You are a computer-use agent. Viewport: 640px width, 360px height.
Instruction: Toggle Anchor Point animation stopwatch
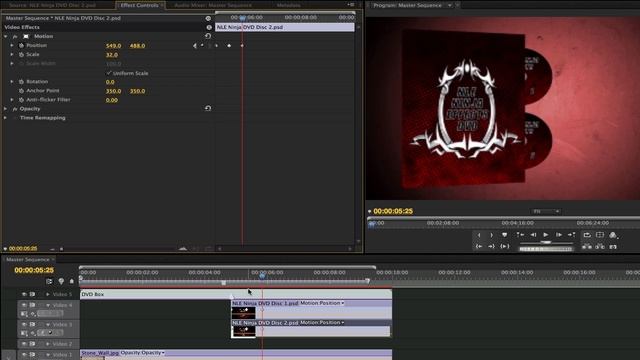pos(21,91)
